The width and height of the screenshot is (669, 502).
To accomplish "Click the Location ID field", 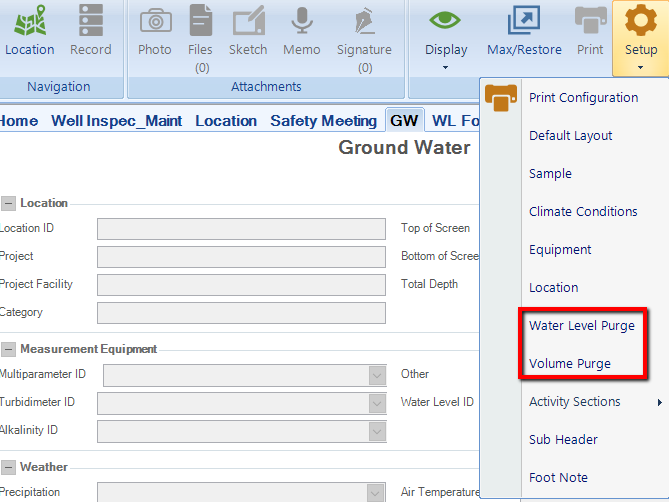I will [241, 229].
